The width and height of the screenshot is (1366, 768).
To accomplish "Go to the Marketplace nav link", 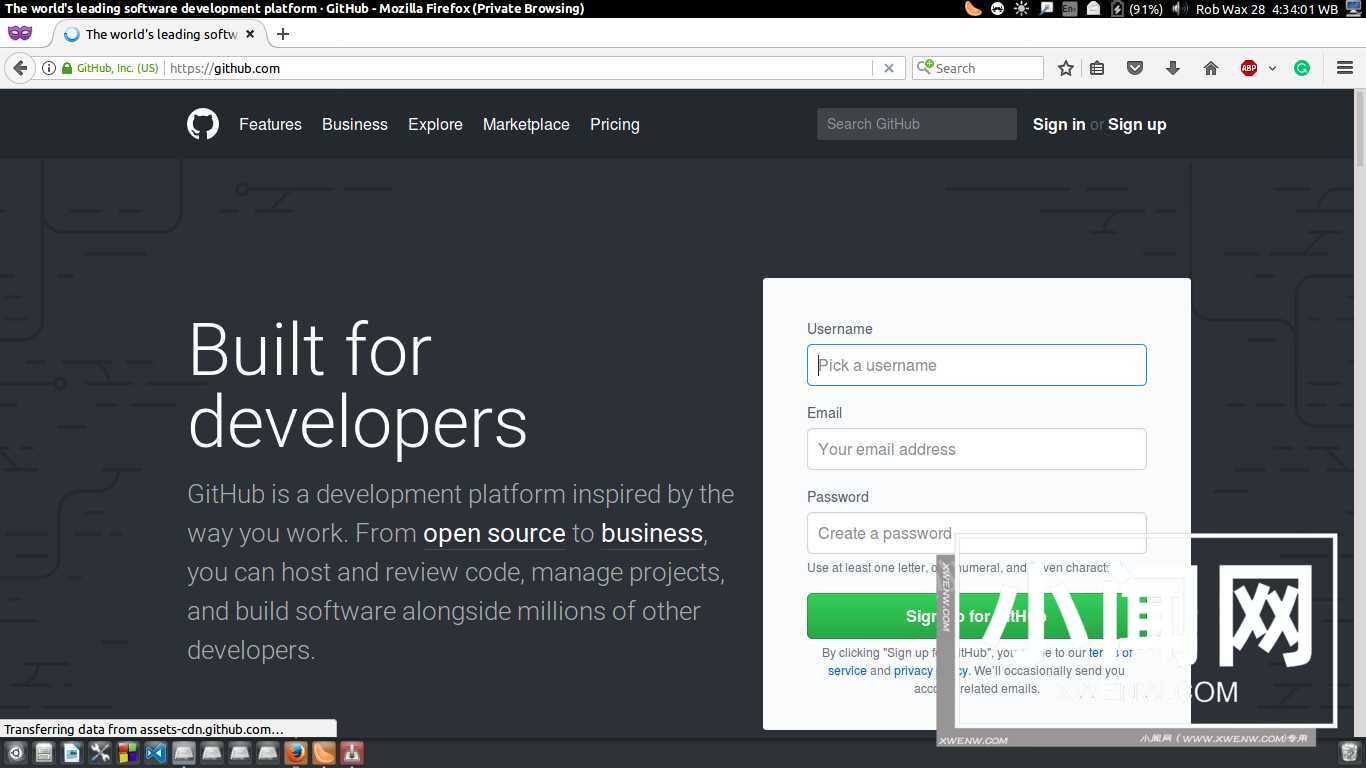I will 526,124.
